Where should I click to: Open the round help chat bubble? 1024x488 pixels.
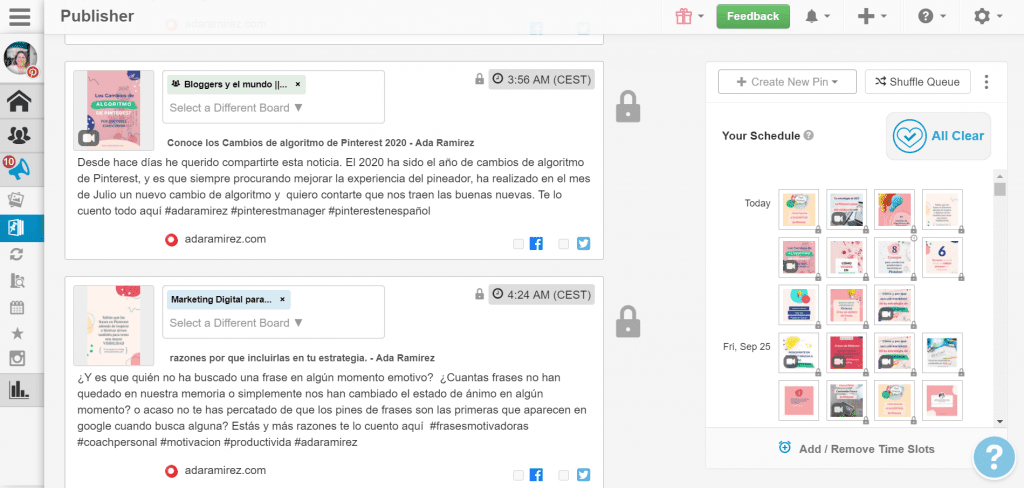pos(994,457)
